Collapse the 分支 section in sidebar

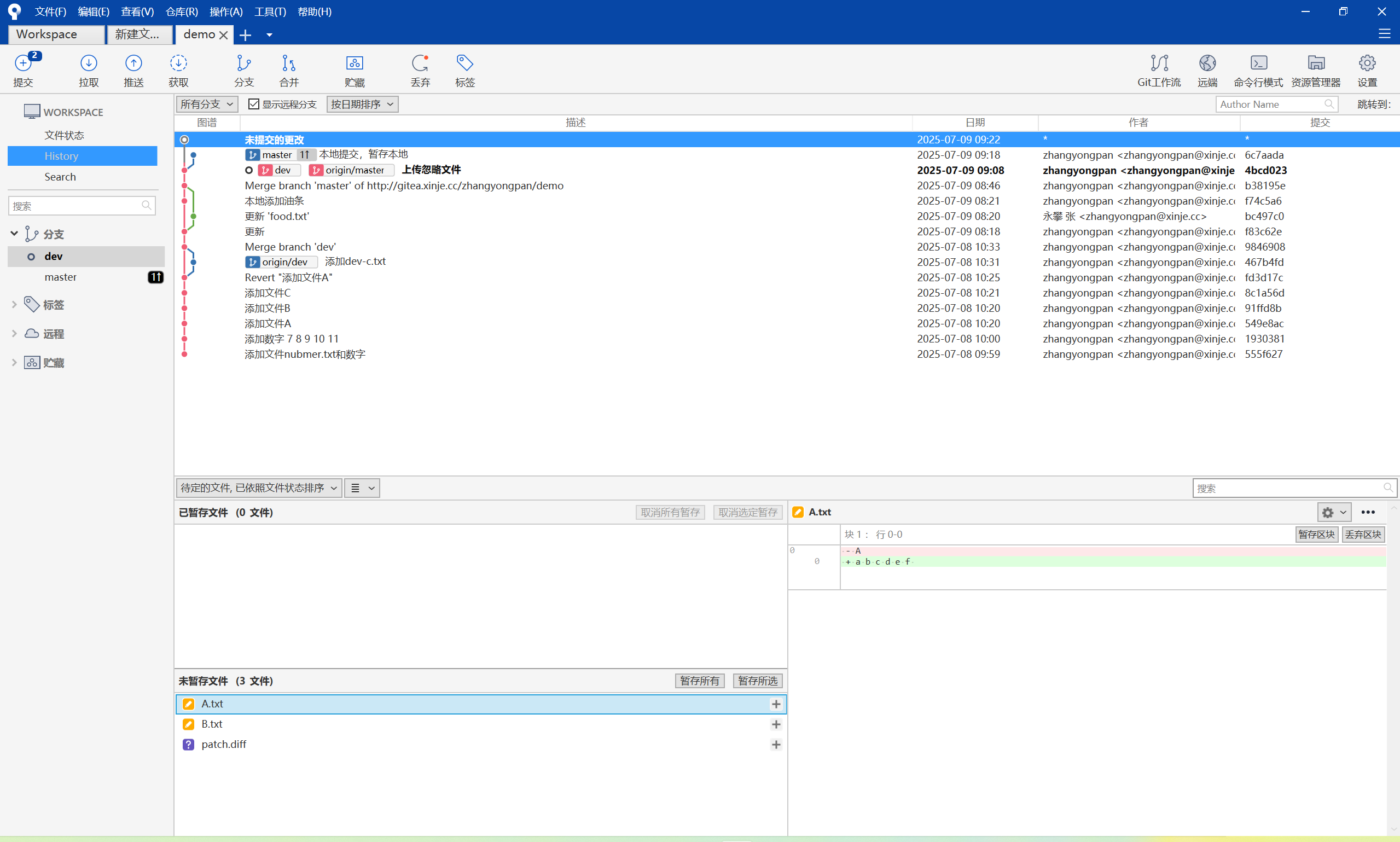[x=14, y=233]
